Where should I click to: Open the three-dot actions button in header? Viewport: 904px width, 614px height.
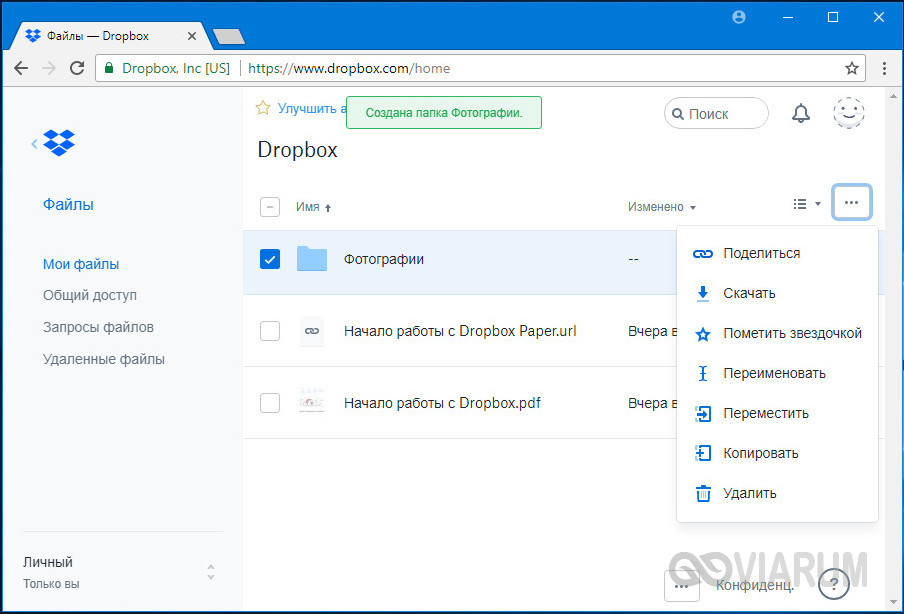(x=851, y=202)
